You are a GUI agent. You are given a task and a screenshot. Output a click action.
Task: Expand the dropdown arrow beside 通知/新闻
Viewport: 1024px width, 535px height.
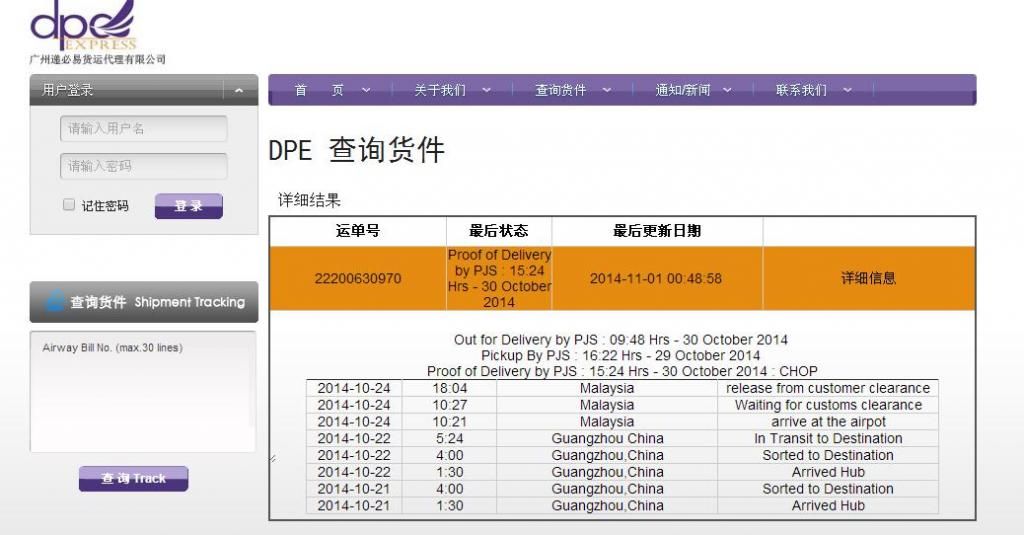[727, 90]
